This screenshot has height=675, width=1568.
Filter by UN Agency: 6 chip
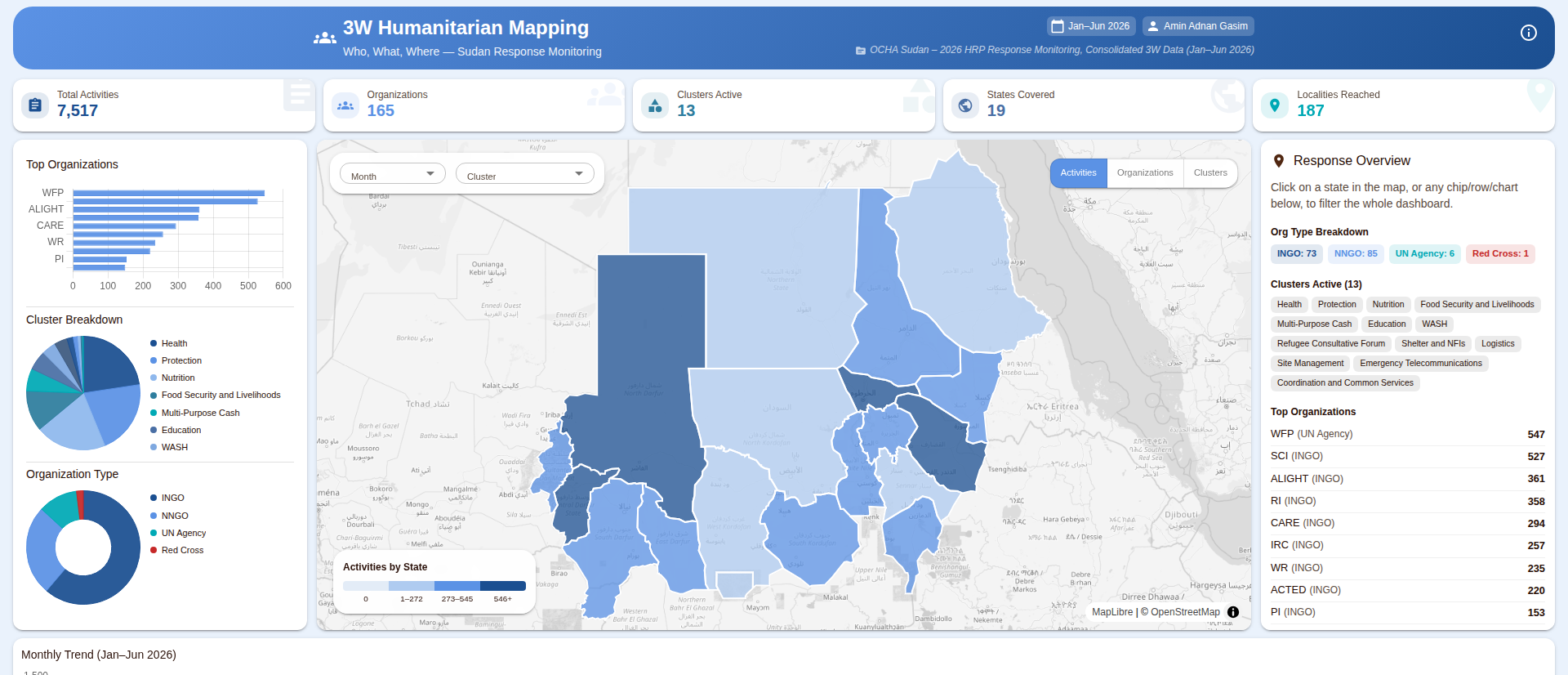(1425, 254)
